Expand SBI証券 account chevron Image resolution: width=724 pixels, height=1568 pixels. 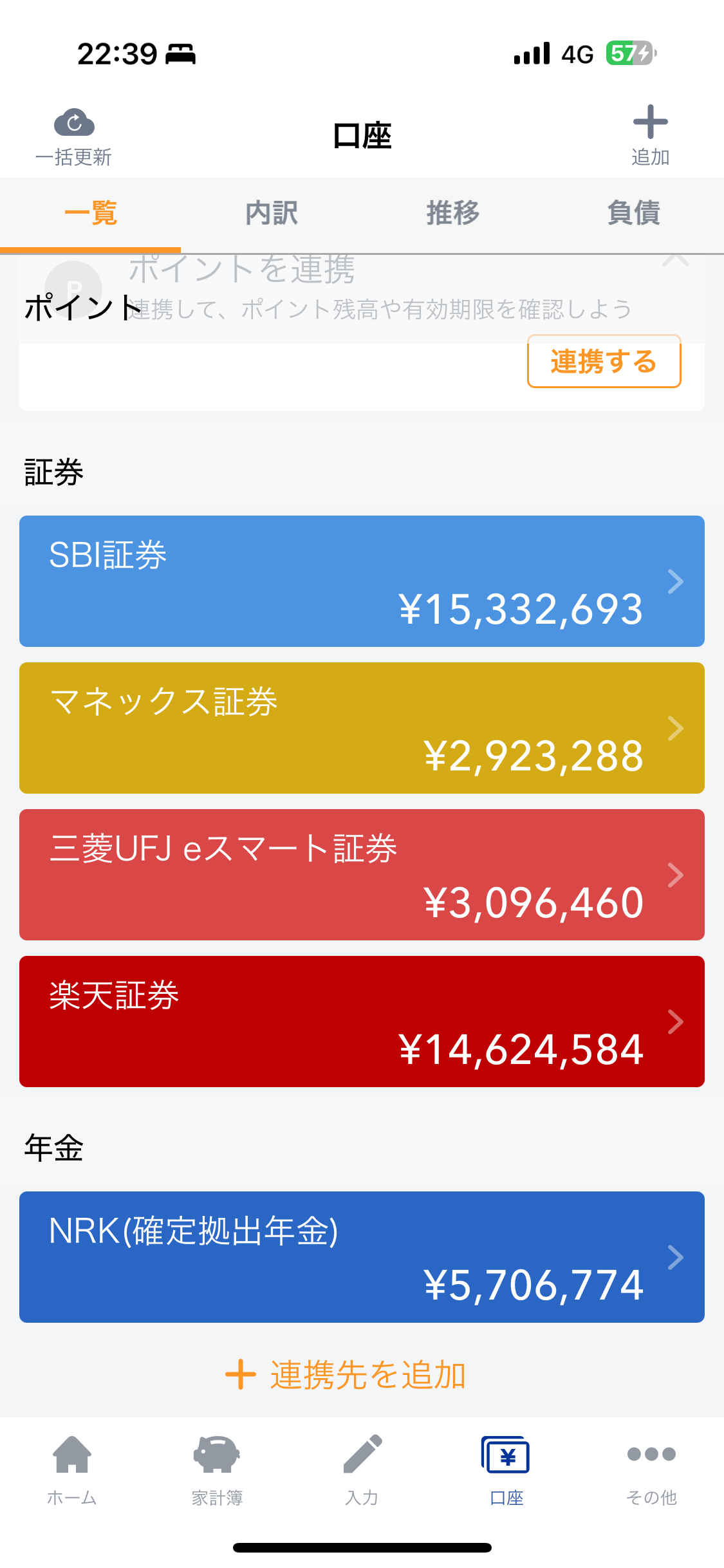pos(675,581)
